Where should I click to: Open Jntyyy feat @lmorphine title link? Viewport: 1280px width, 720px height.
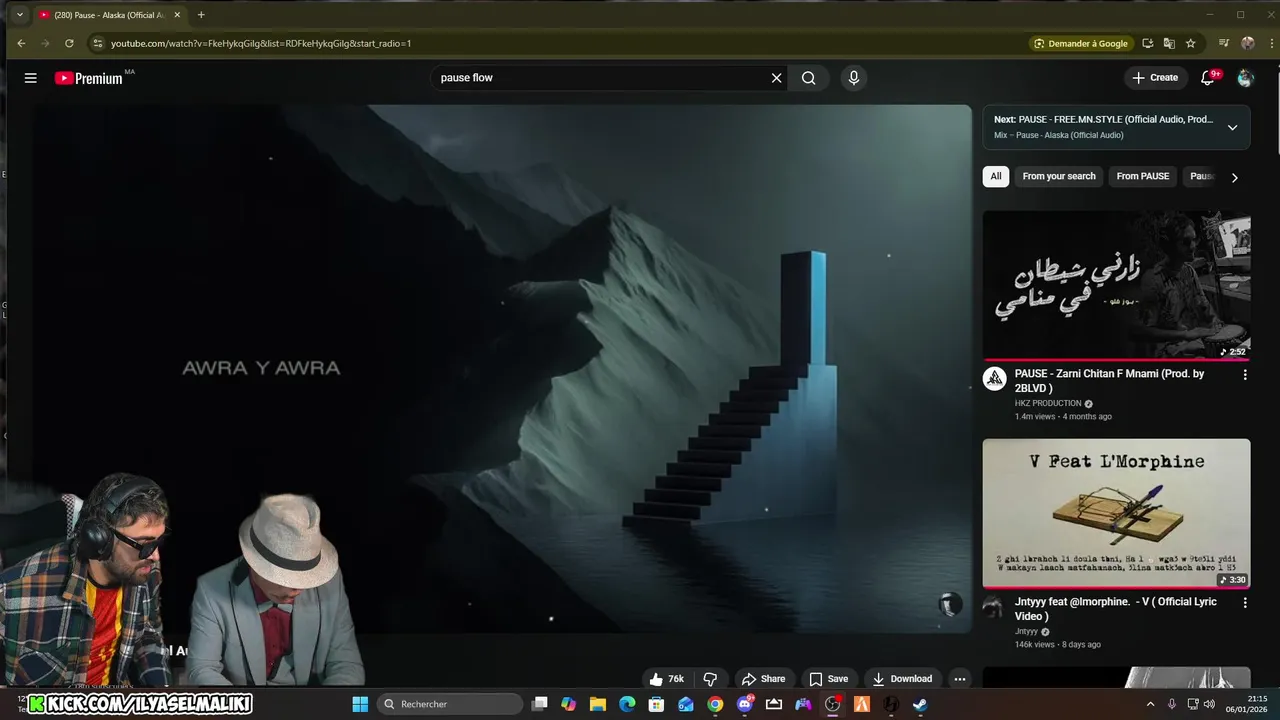(1115, 609)
